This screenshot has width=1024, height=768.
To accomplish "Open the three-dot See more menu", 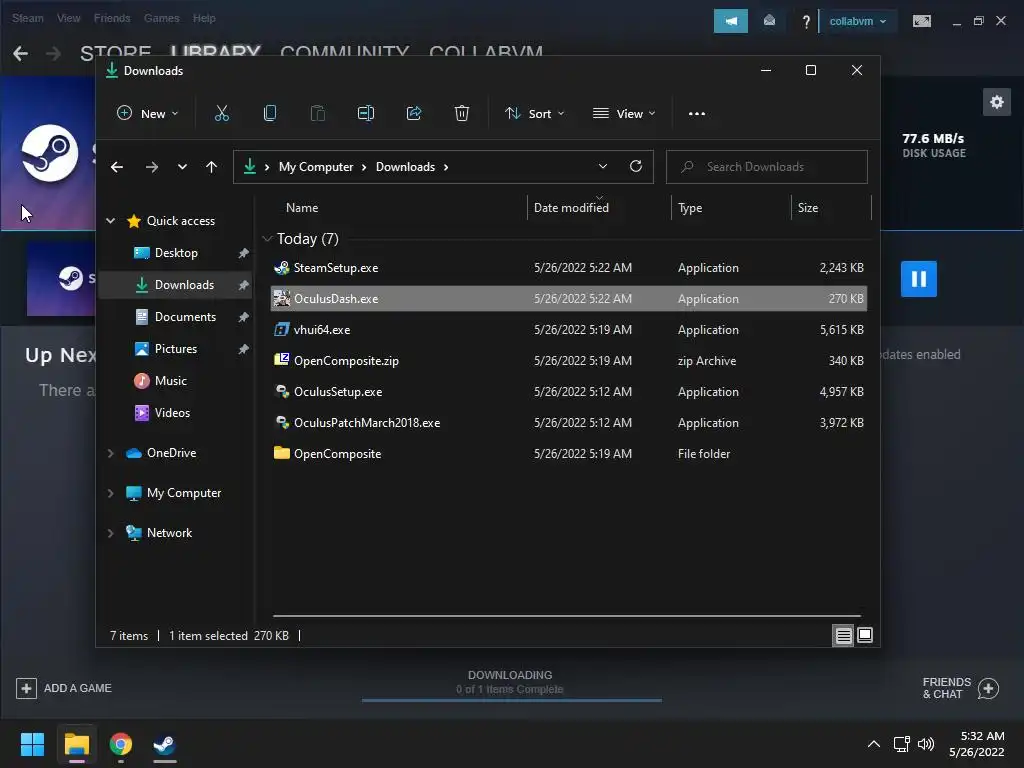I will click(x=697, y=114).
